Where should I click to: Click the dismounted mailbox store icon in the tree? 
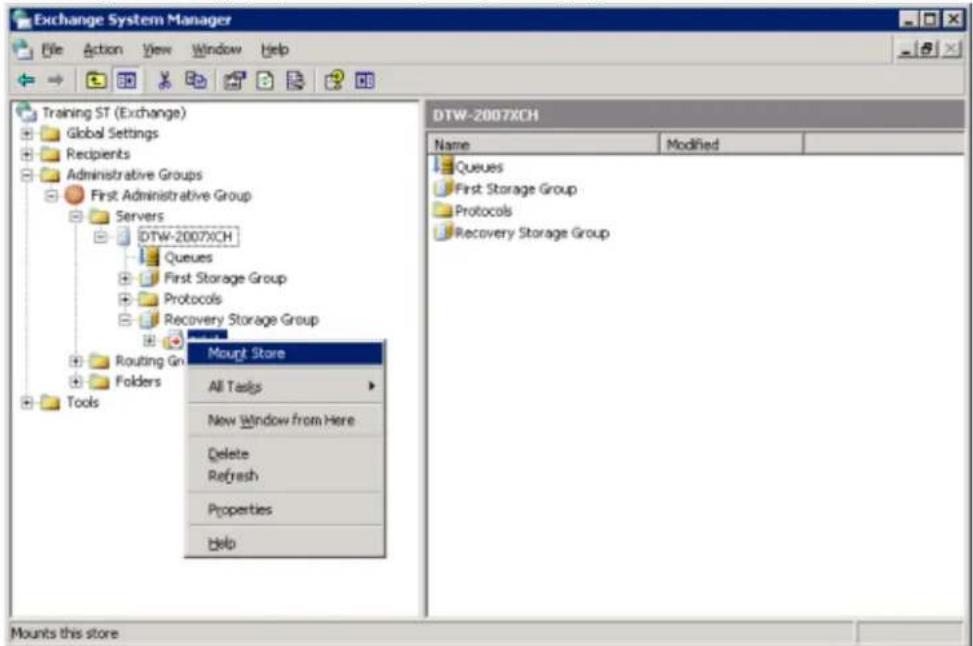click(173, 340)
